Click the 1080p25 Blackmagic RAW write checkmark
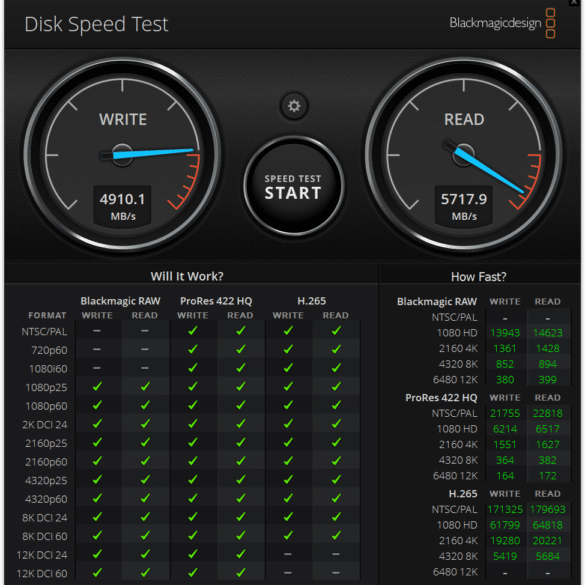 (x=97, y=387)
